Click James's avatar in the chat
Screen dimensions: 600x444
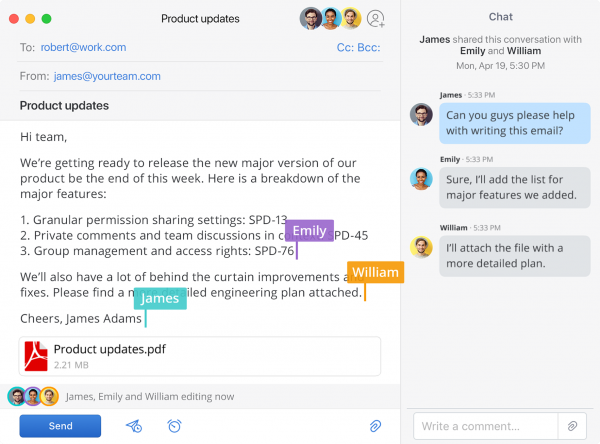click(421, 114)
